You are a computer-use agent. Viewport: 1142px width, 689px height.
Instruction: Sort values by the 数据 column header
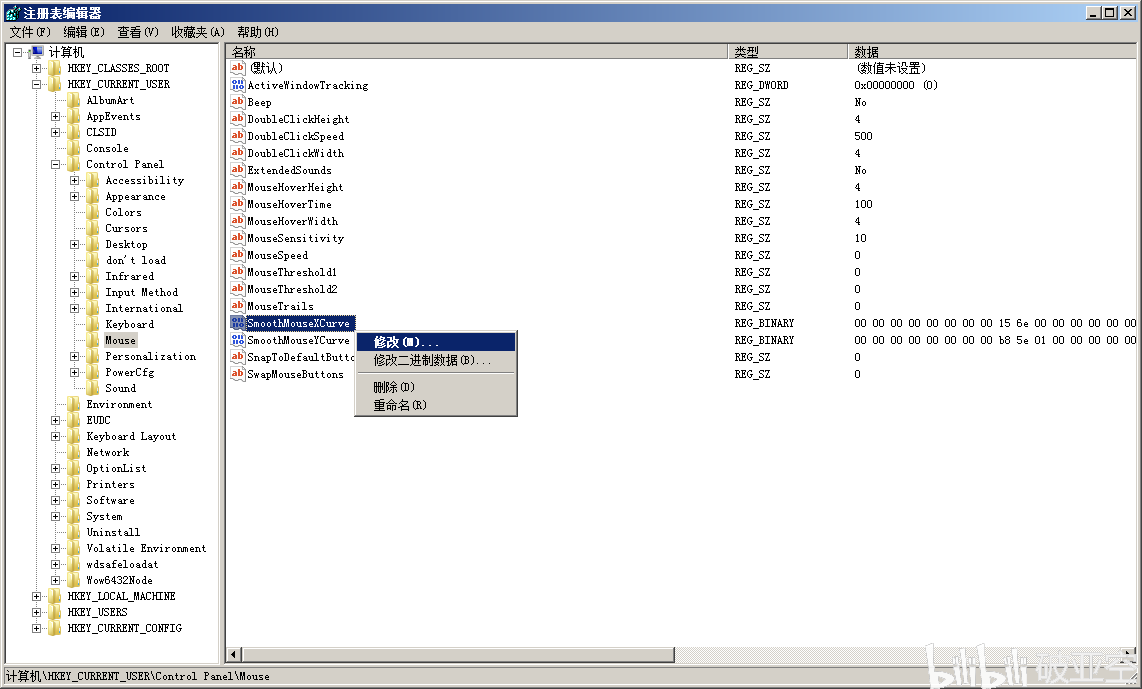[x=992, y=52]
